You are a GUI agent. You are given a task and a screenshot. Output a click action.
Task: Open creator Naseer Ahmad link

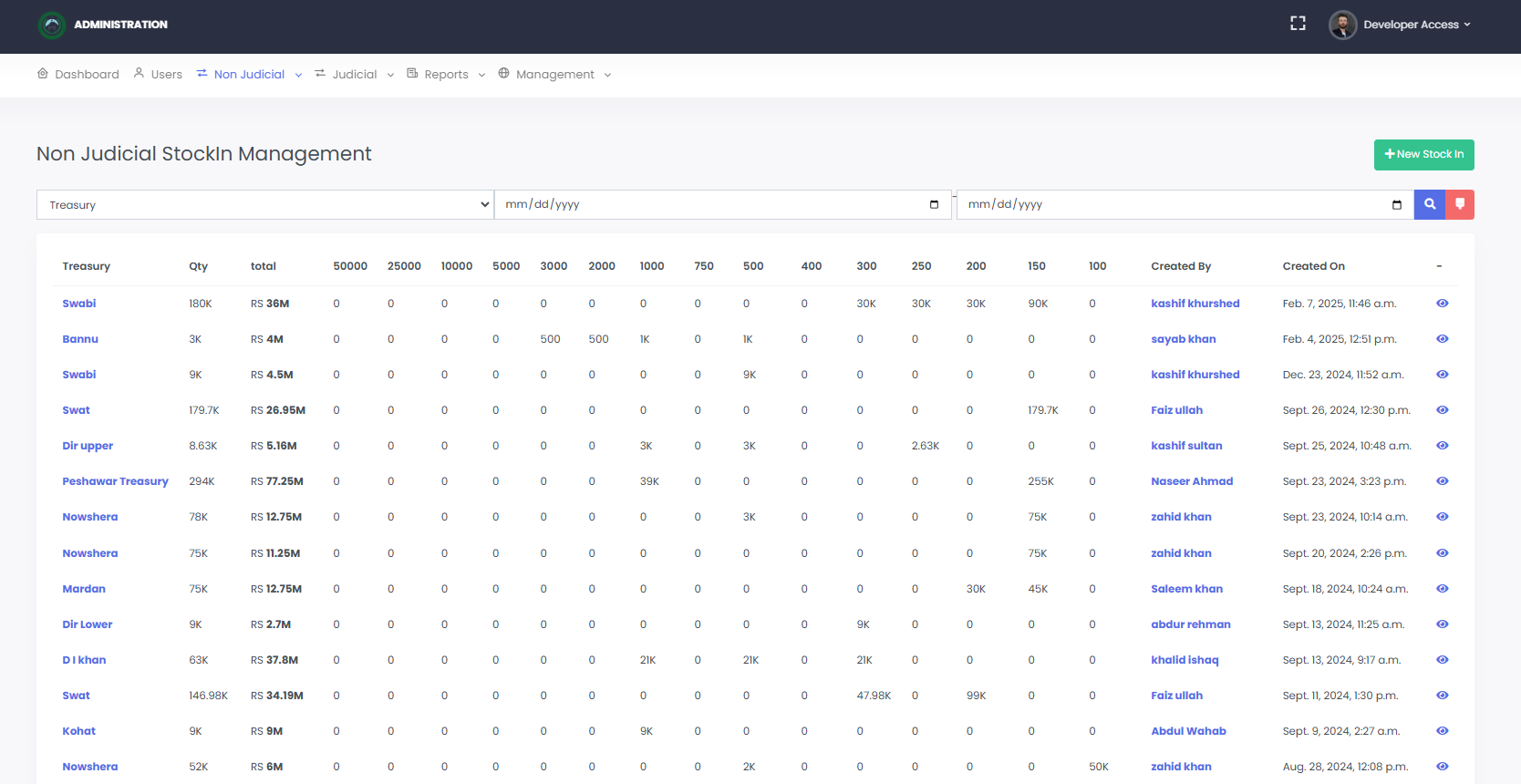point(1191,481)
